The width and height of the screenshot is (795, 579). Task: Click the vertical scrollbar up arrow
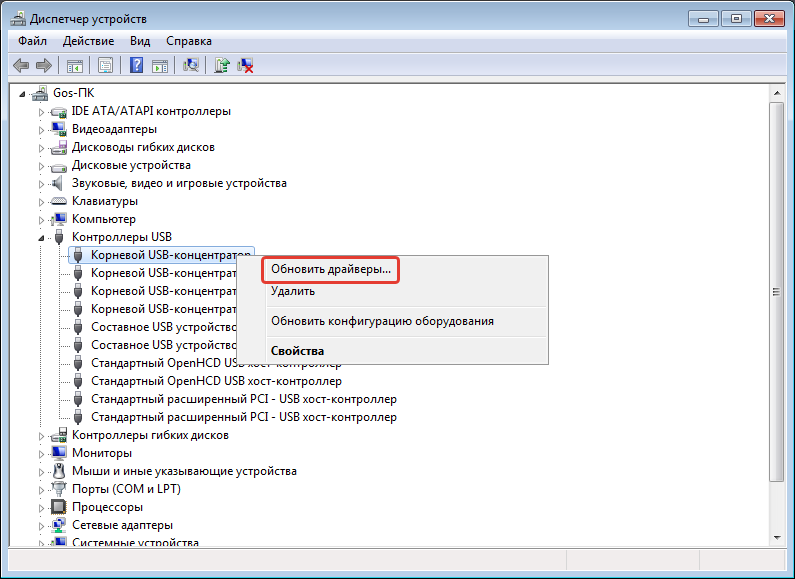[777, 94]
